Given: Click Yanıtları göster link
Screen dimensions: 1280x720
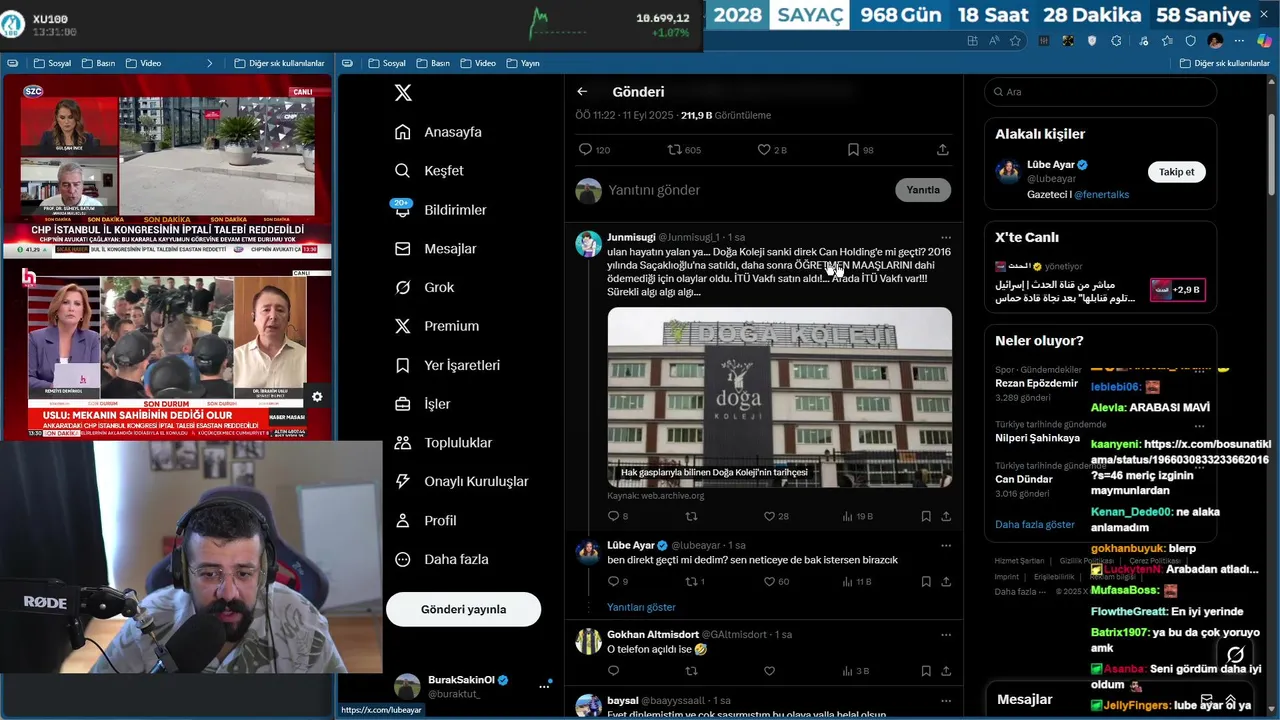Looking at the screenshot, I should coord(641,607).
